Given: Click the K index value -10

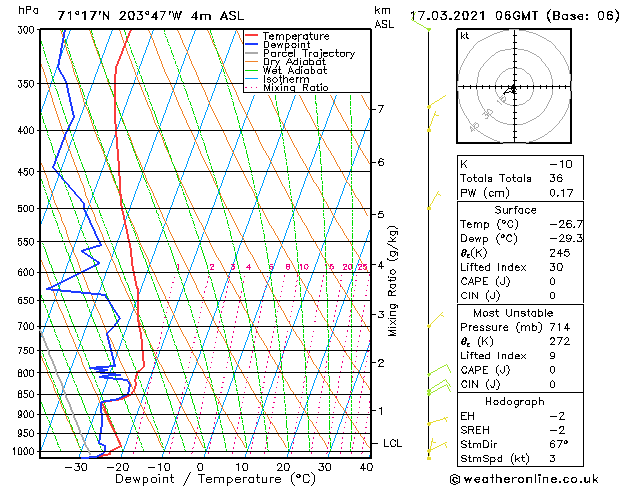Looking at the screenshot, I should [561, 164].
